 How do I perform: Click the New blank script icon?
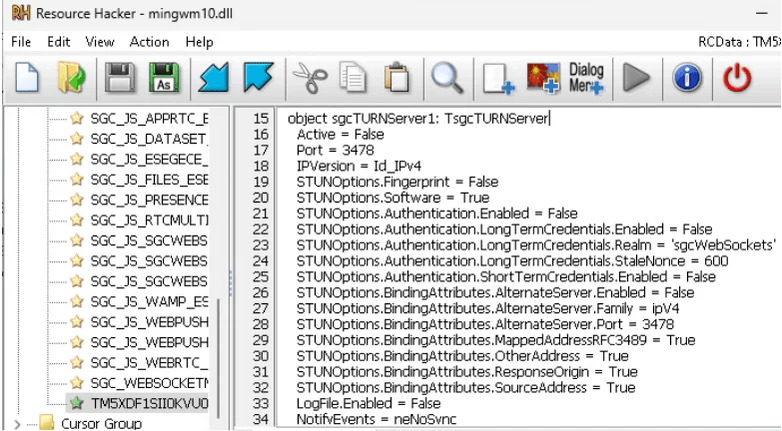[x=26, y=78]
